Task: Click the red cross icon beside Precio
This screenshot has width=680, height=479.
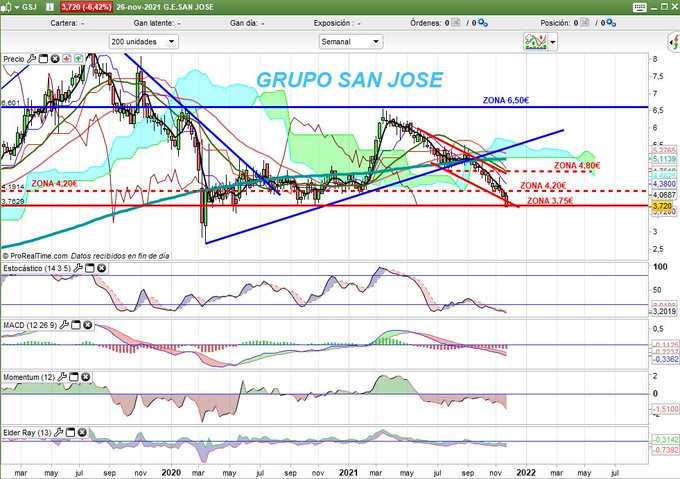Action: click(x=67, y=59)
